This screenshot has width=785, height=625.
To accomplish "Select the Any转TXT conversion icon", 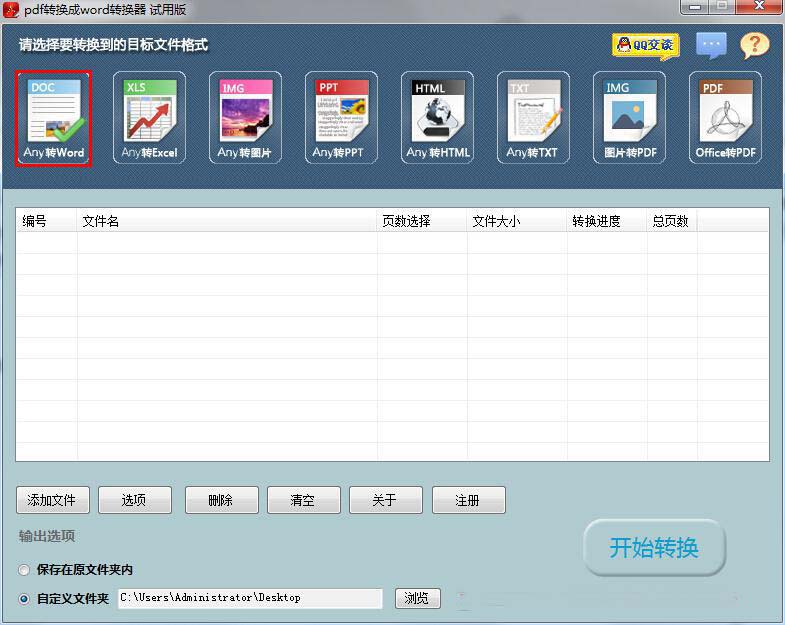I will click(533, 118).
